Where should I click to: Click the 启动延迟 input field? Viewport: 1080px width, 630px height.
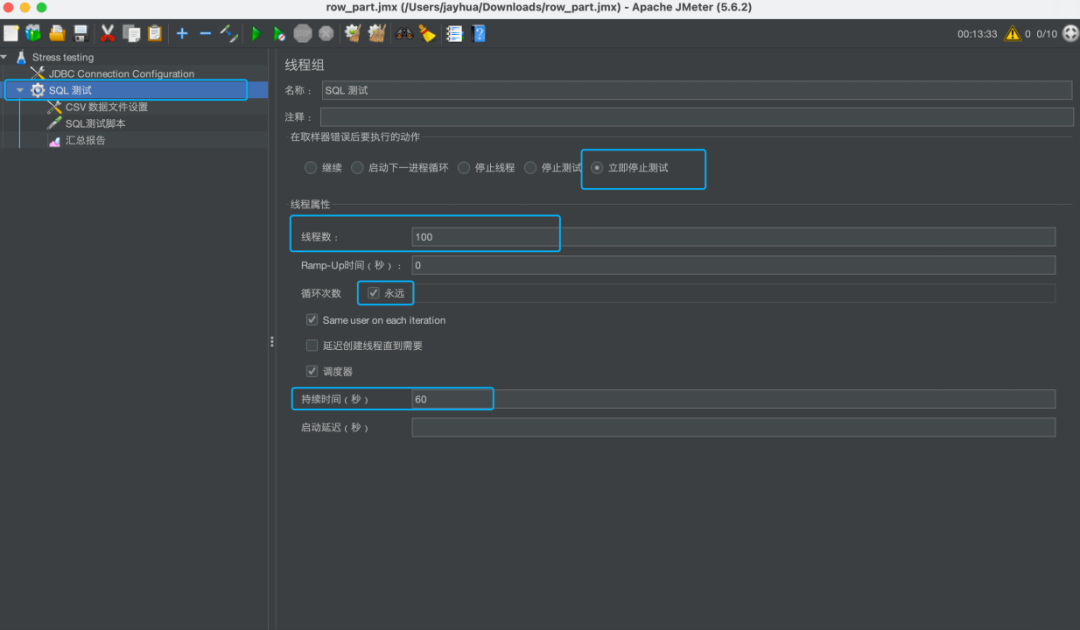point(734,428)
